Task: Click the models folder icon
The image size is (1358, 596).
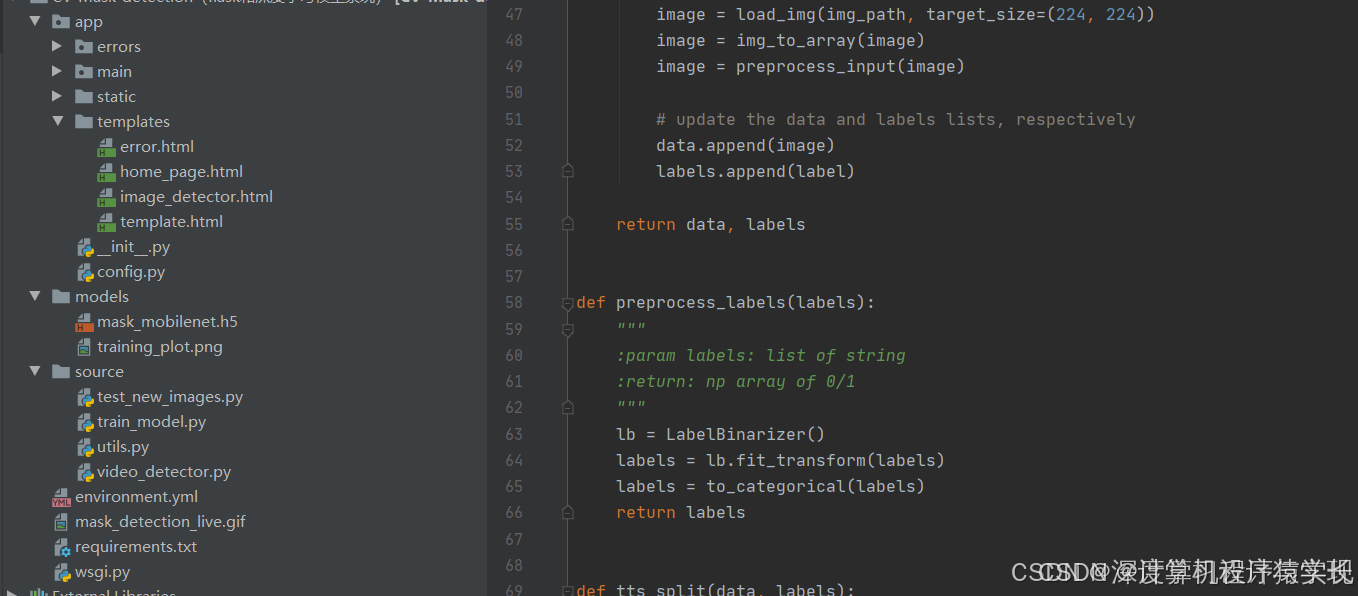Action: pos(61,296)
